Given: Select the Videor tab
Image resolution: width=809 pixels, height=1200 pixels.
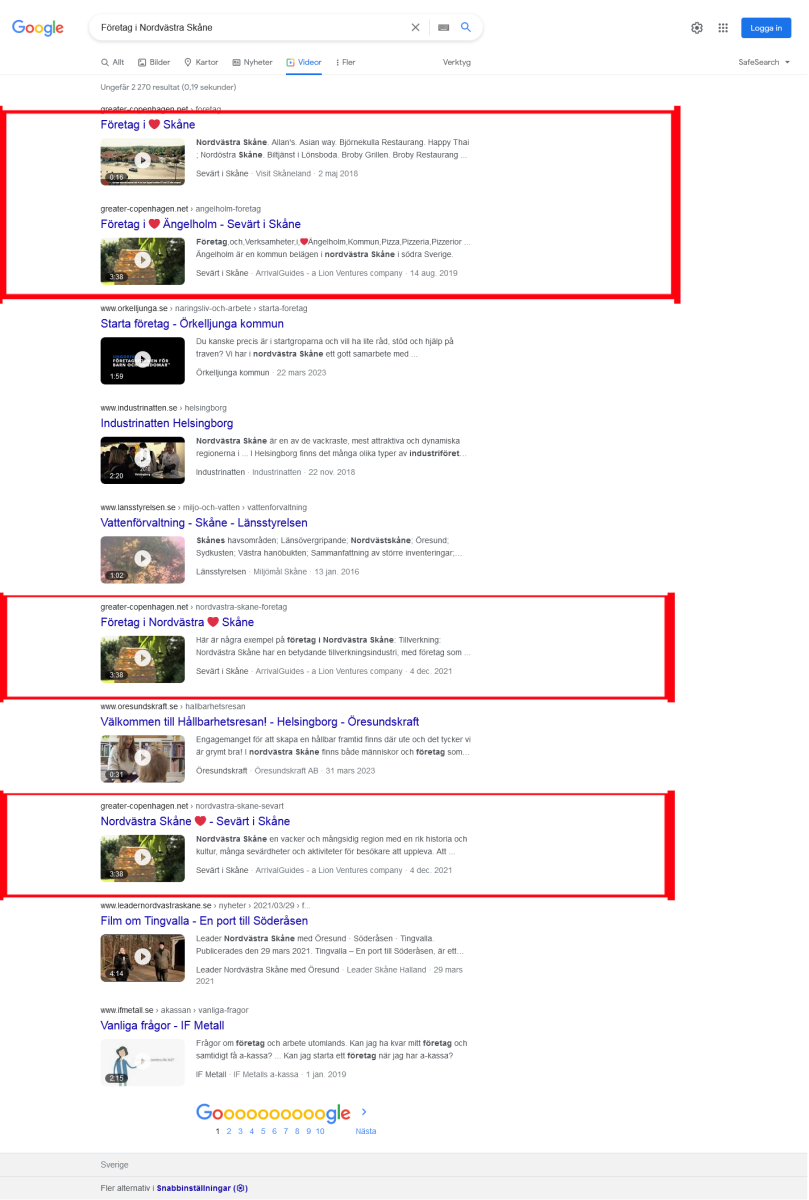Looking at the screenshot, I should click(304, 62).
